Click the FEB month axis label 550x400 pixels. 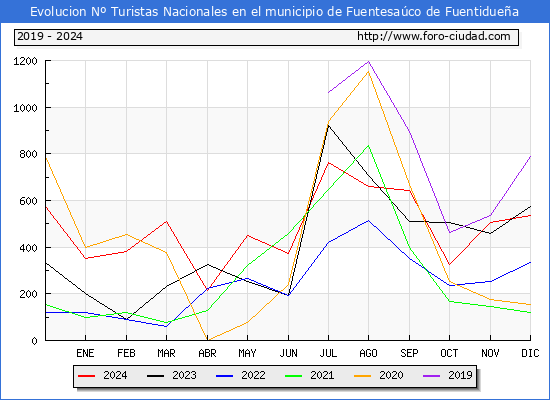tap(126, 353)
